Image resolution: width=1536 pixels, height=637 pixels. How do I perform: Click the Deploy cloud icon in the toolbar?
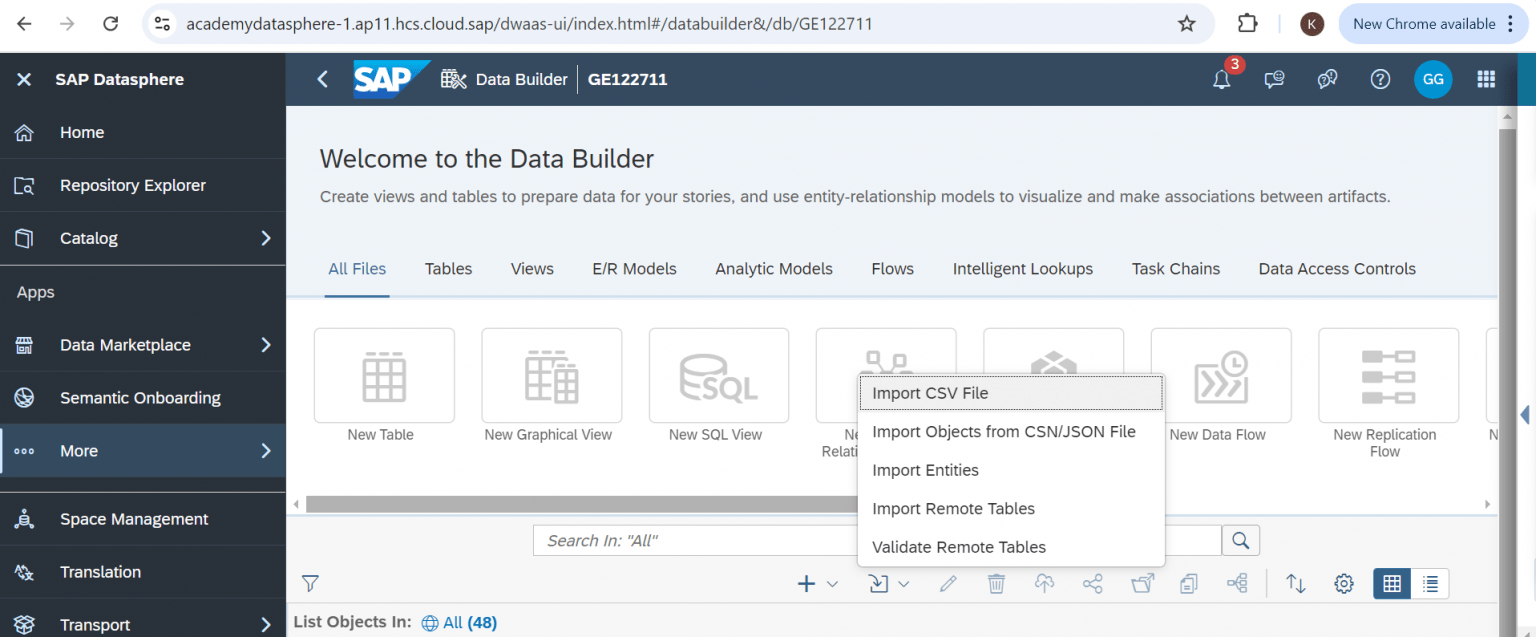pos(1044,583)
